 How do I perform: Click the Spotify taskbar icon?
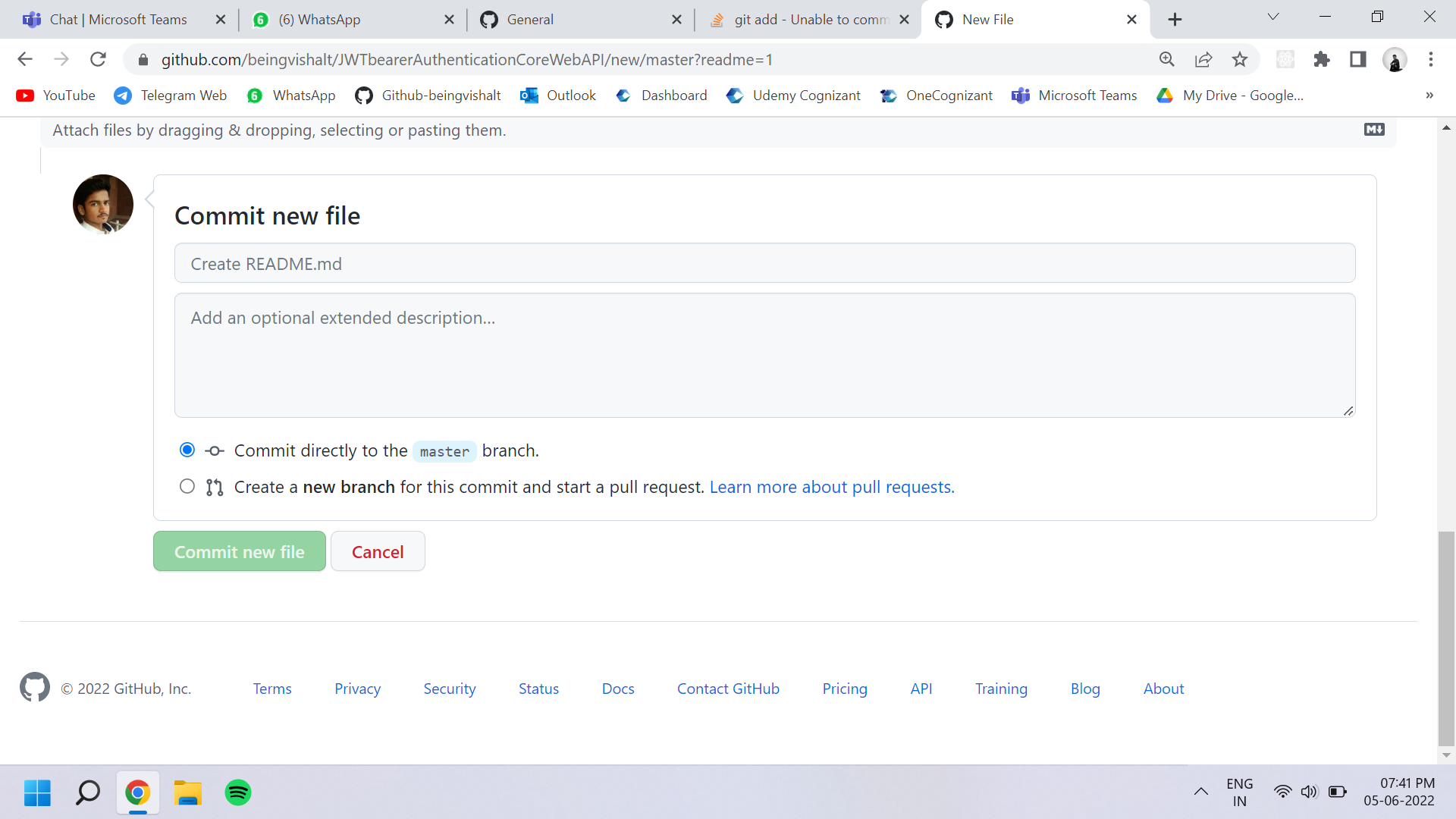point(238,792)
